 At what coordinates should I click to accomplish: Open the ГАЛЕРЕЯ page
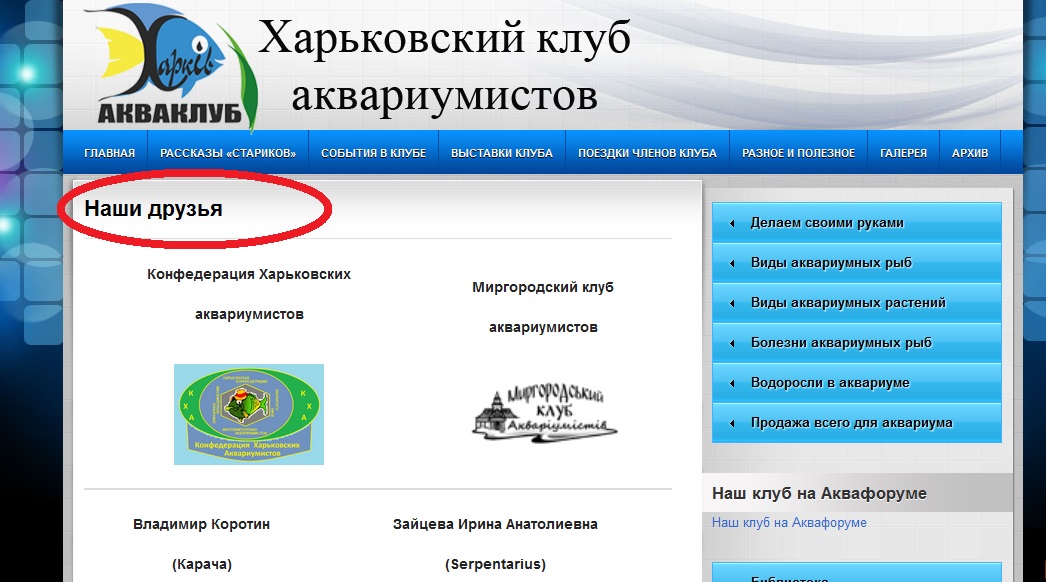pos(903,153)
